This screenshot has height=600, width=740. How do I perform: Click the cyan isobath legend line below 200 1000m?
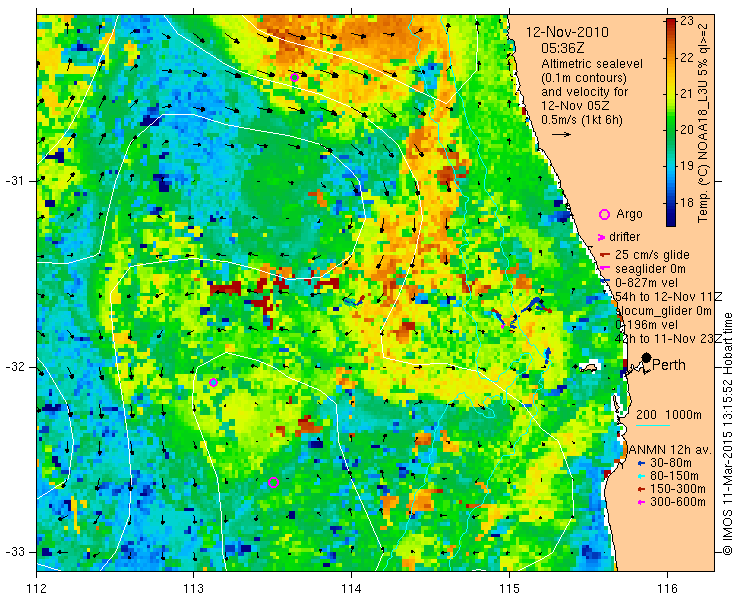(653, 425)
